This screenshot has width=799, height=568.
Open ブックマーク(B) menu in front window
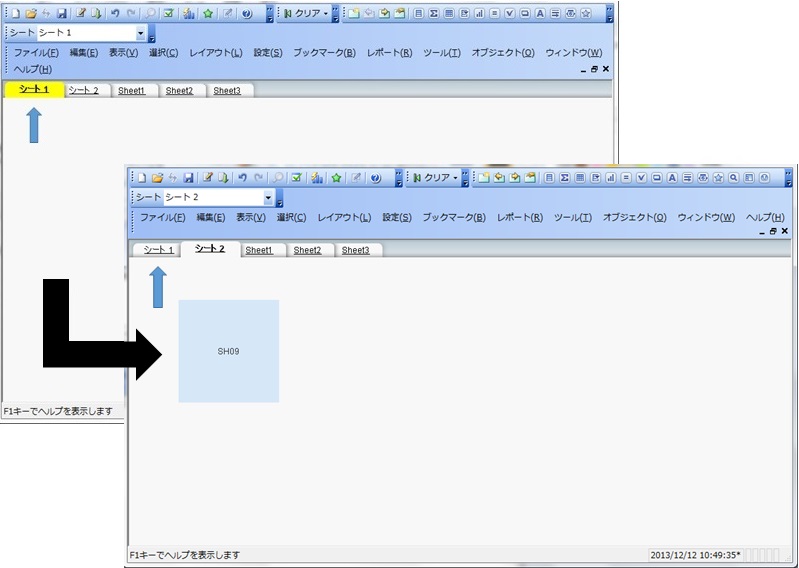click(454, 218)
